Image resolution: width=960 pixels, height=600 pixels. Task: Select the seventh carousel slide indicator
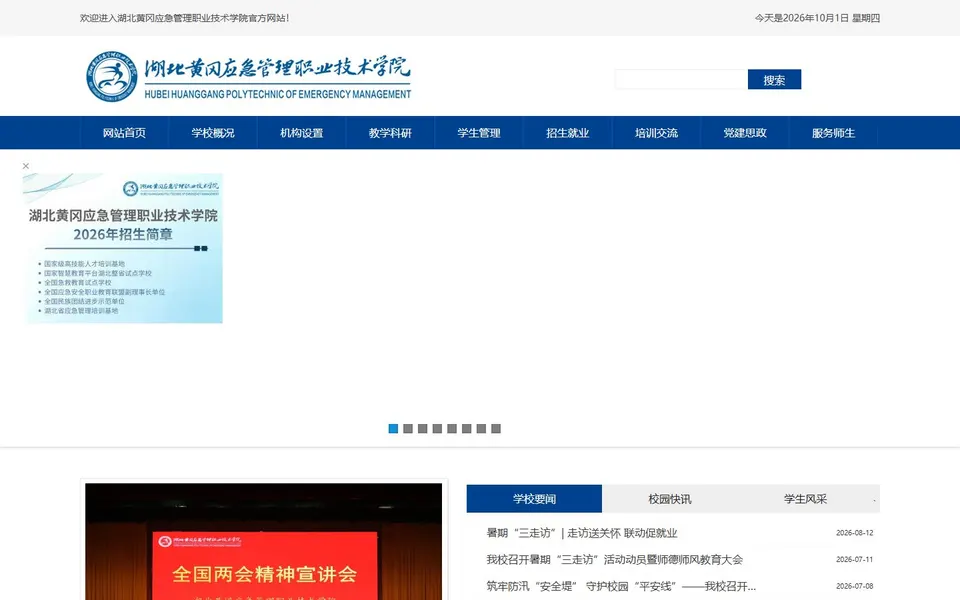coord(481,429)
